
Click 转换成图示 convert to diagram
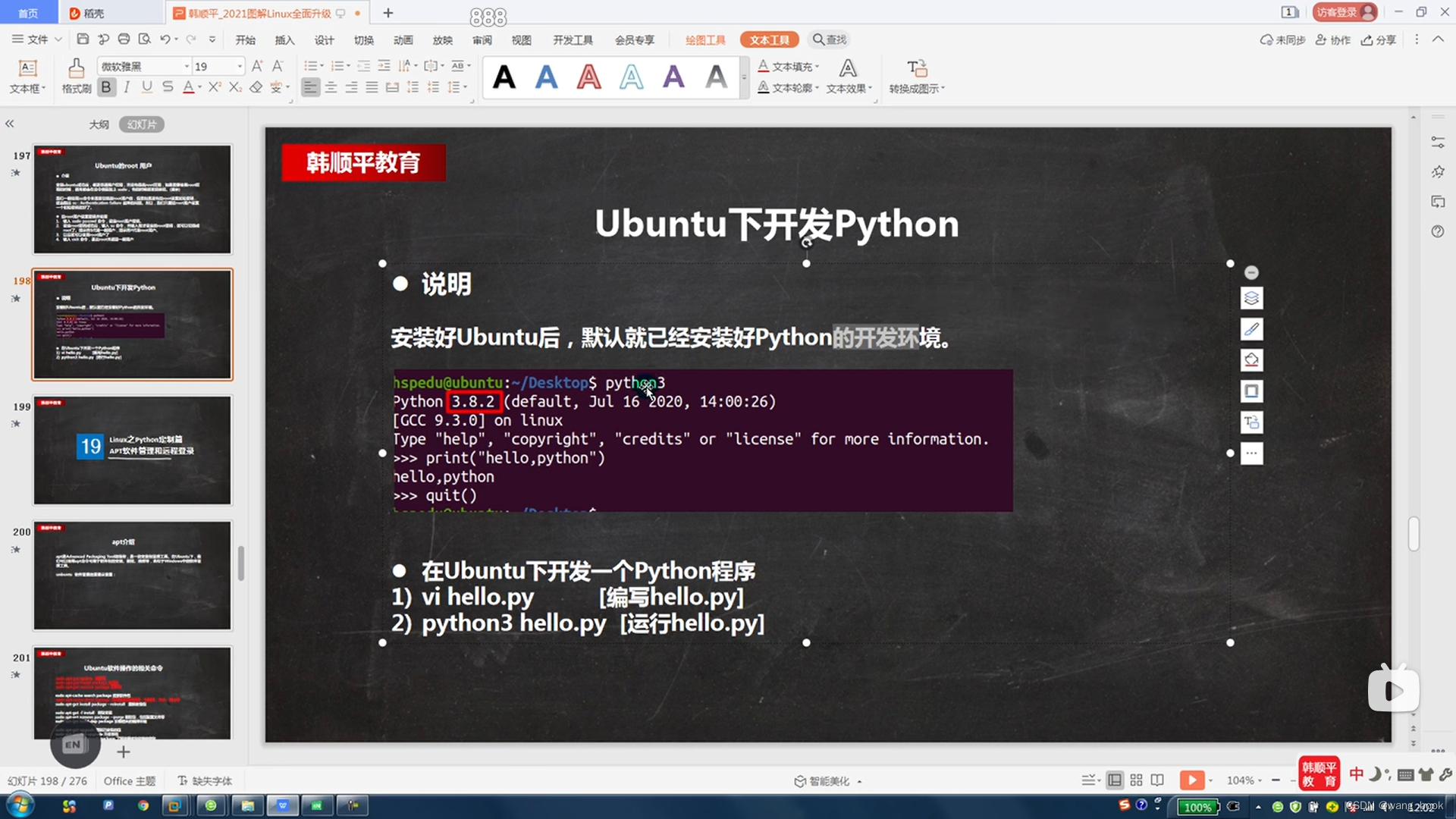click(916, 76)
